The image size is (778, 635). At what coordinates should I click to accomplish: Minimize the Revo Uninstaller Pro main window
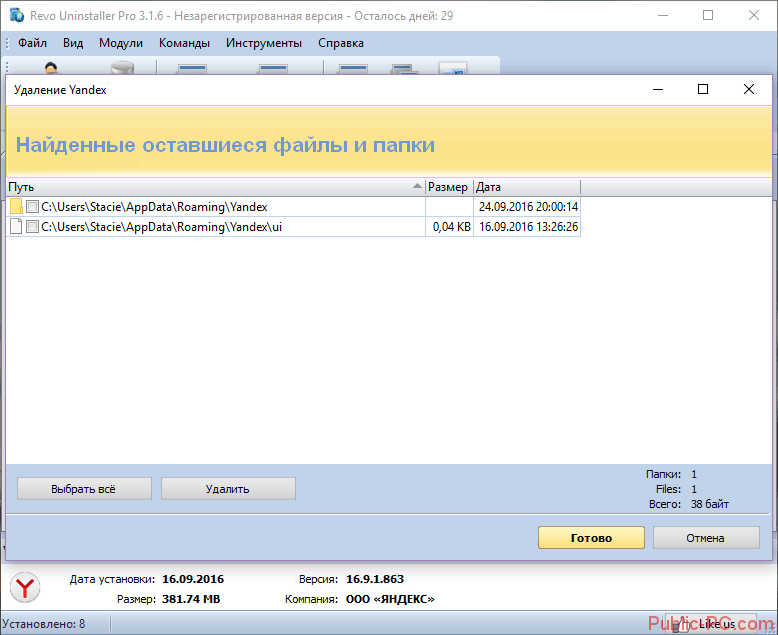pyautogui.click(x=663, y=15)
